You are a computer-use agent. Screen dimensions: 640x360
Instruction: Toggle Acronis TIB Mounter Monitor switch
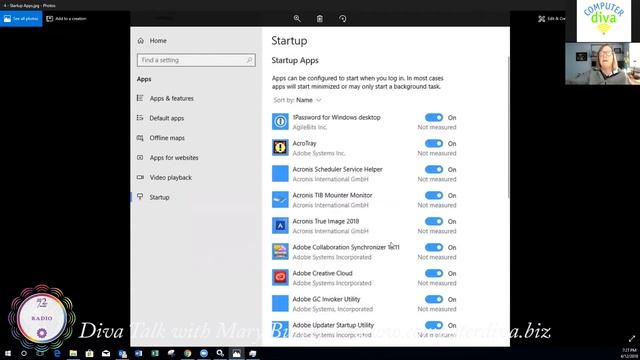point(433,196)
